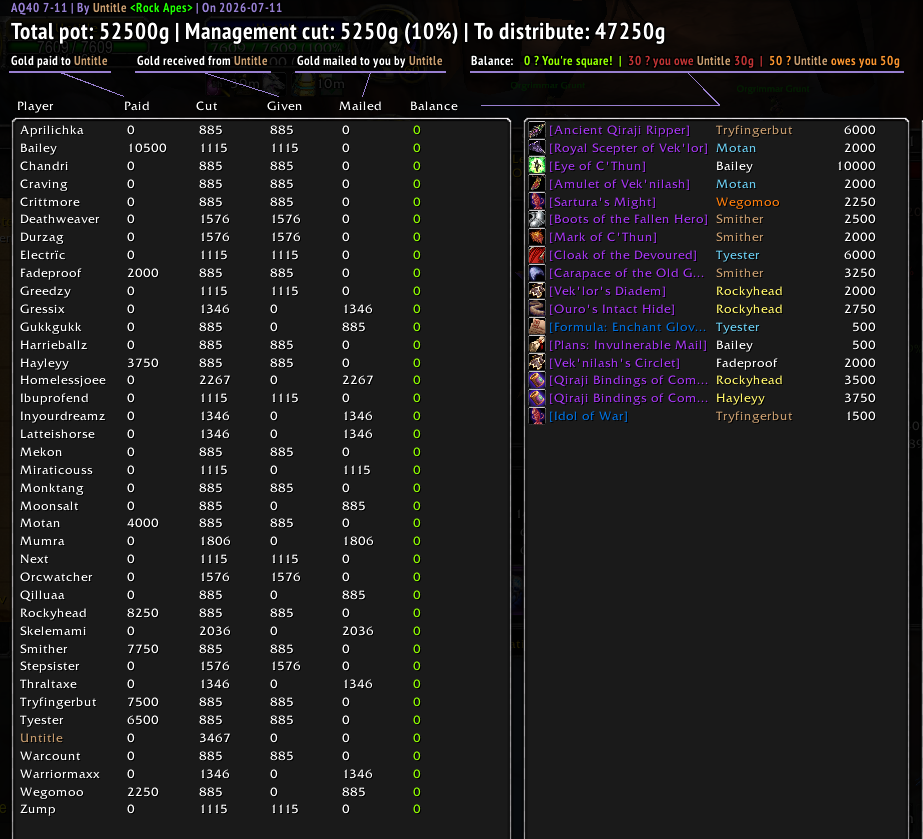Click the 'Gold paid to Untitle' legend label
The image size is (923, 839).
click(59, 61)
